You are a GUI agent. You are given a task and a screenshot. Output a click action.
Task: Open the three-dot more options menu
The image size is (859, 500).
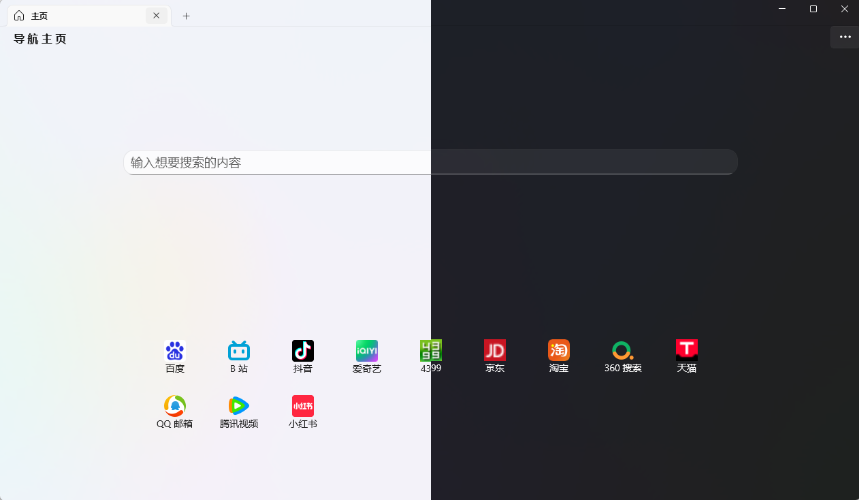[845, 37]
